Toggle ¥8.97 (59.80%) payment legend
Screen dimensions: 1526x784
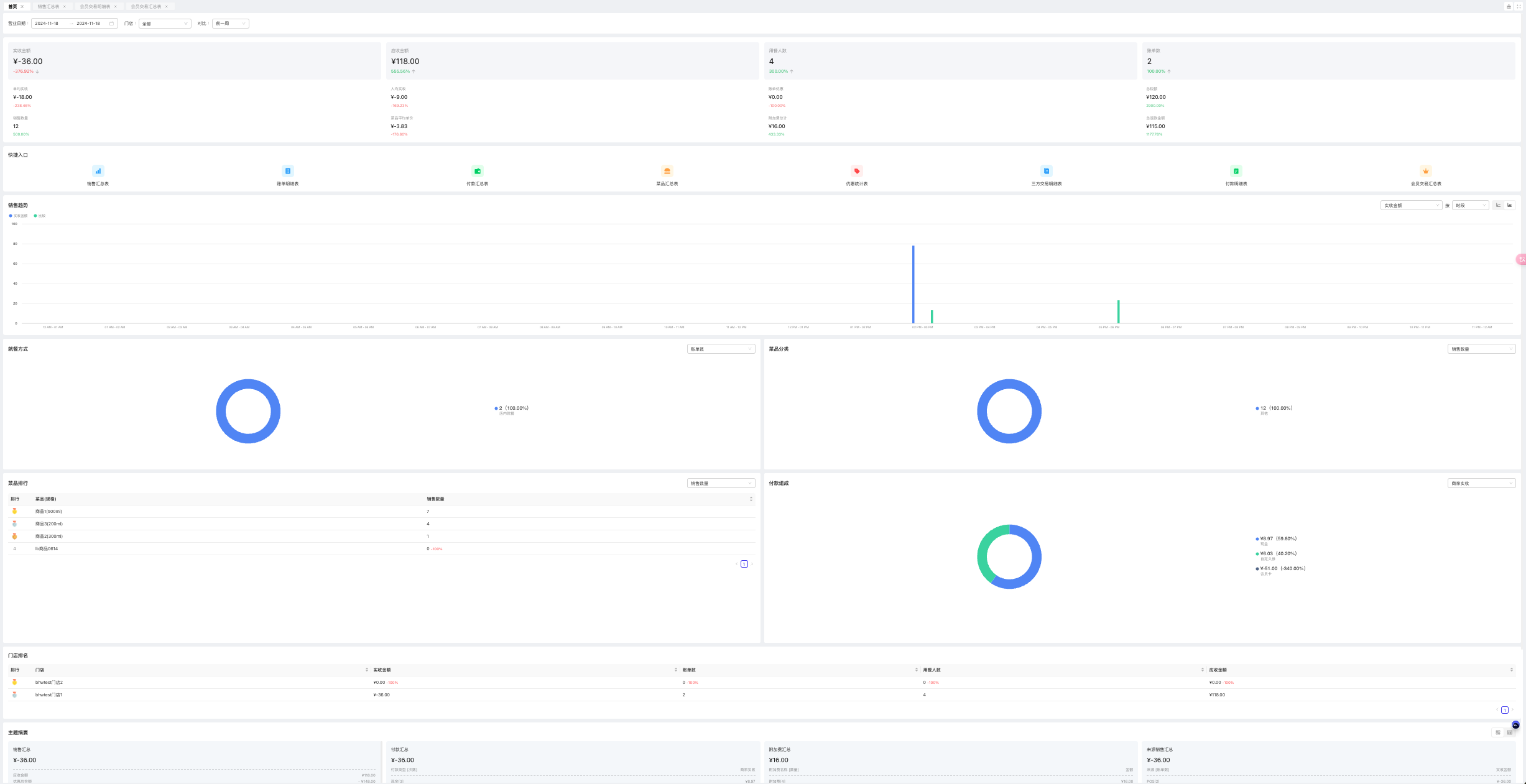1276,541
